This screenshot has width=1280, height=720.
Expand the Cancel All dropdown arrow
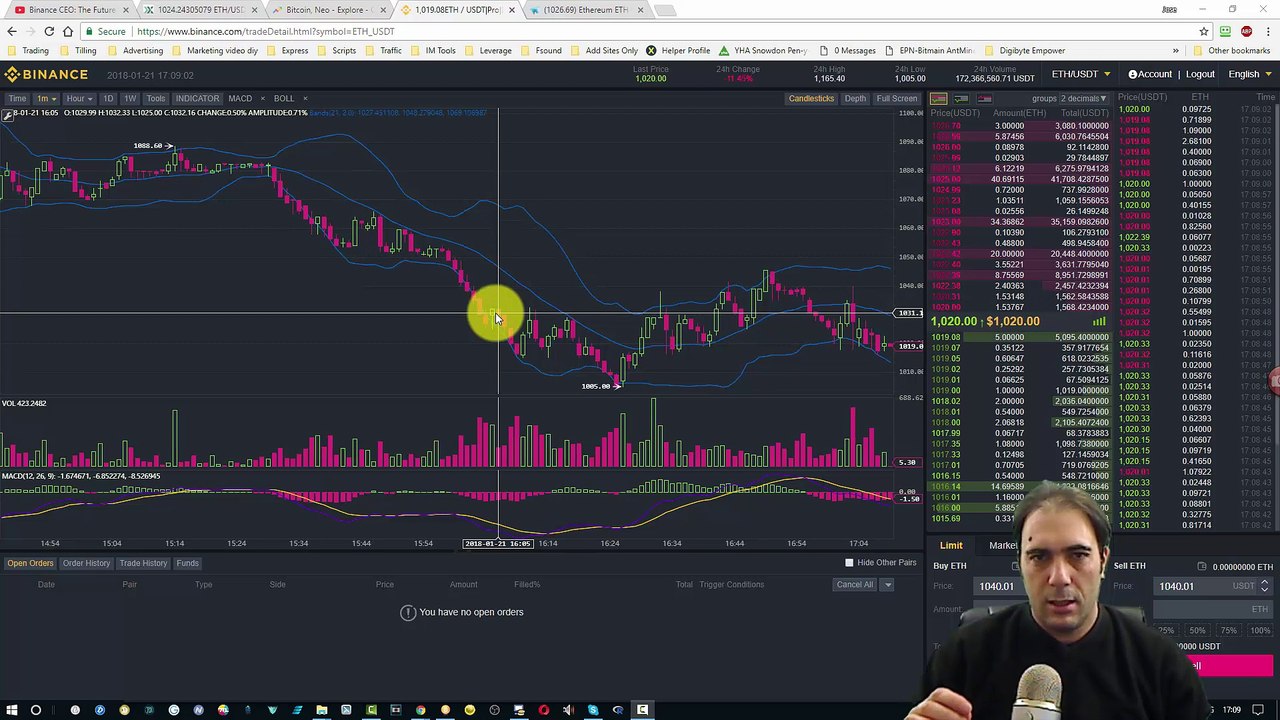click(x=887, y=584)
